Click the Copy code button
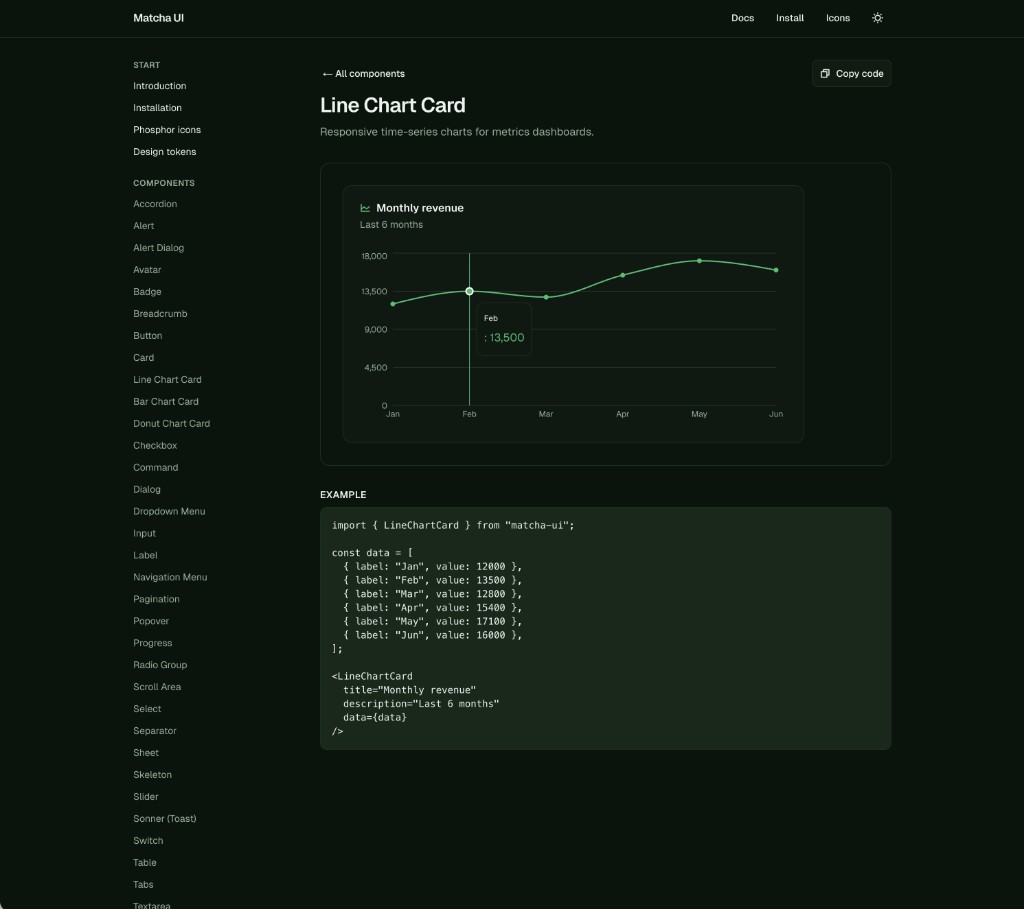Image resolution: width=1024 pixels, height=909 pixels. 851,73
